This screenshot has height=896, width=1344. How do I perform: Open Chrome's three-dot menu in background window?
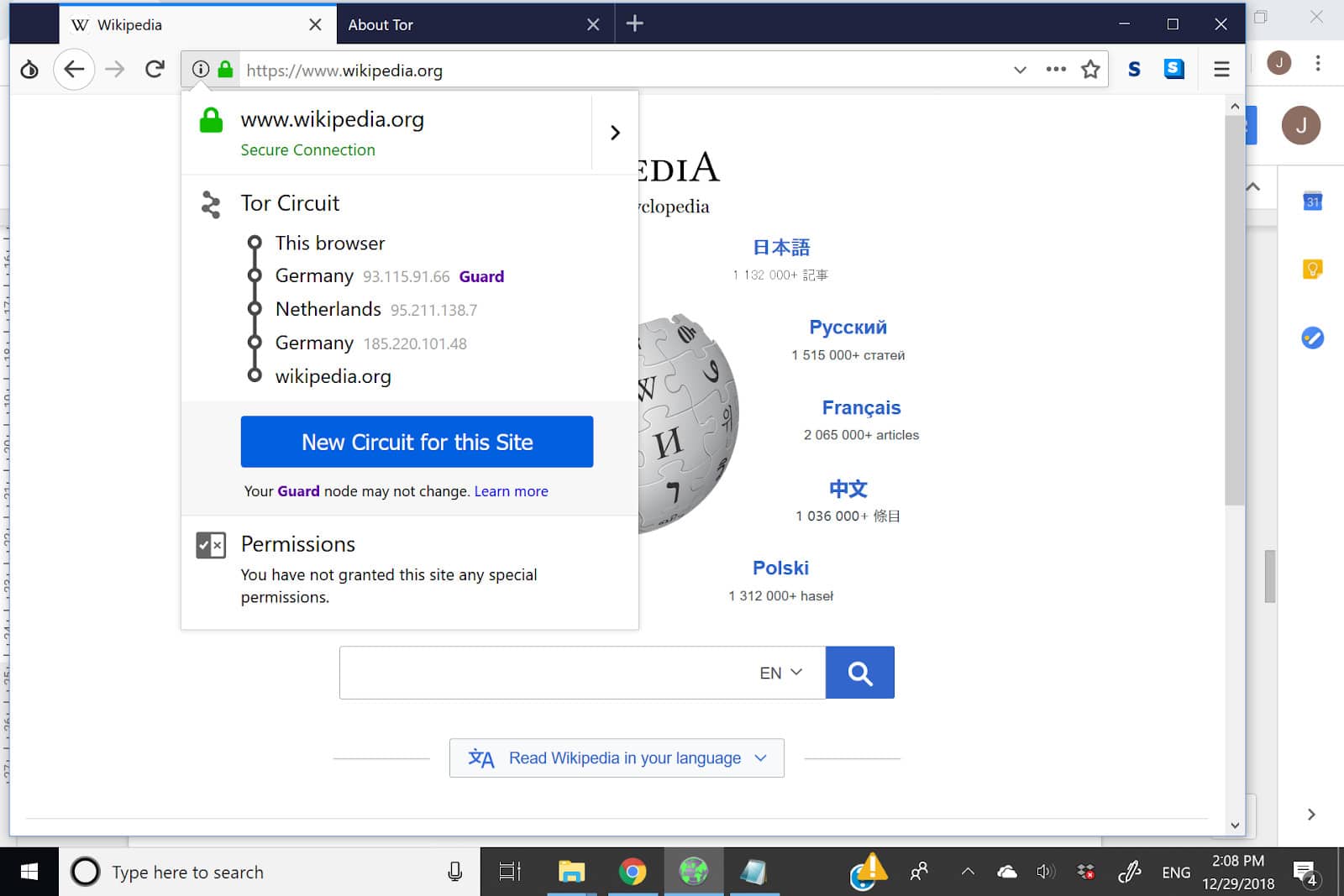(x=1318, y=62)
